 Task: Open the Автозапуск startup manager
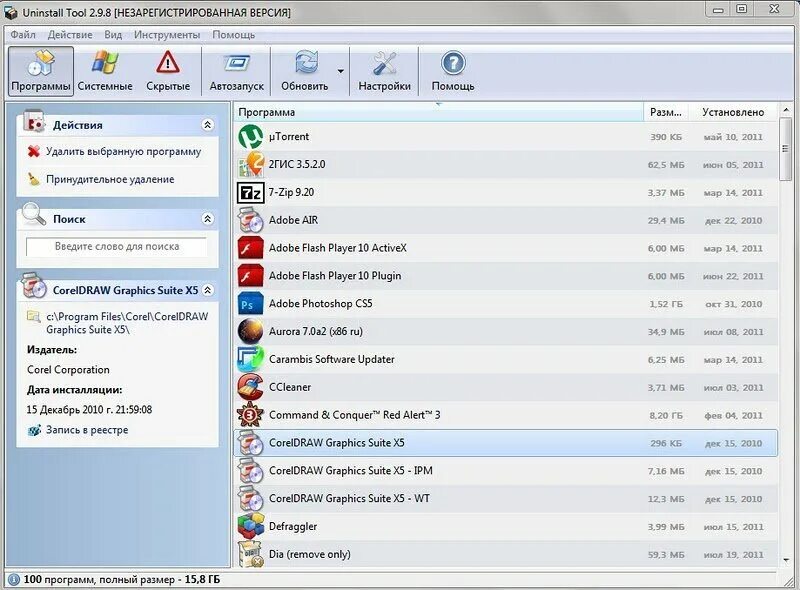pyautogui.click(x=236, y=71)
